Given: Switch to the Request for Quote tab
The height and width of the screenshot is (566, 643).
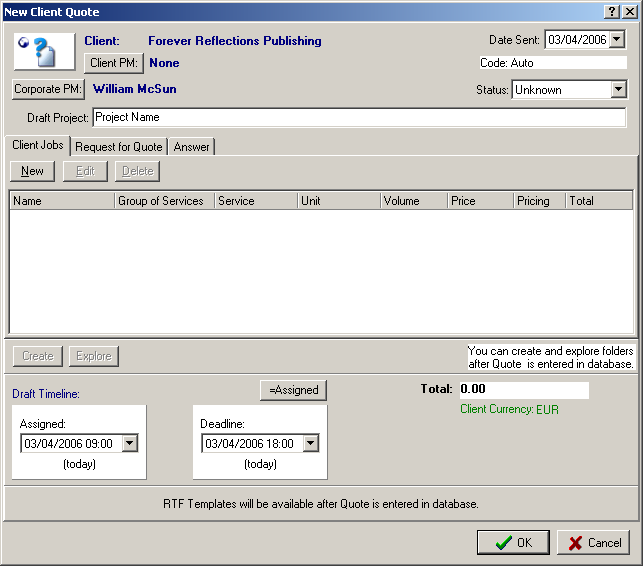Looking at the screenshot, I should coord(118,147).
